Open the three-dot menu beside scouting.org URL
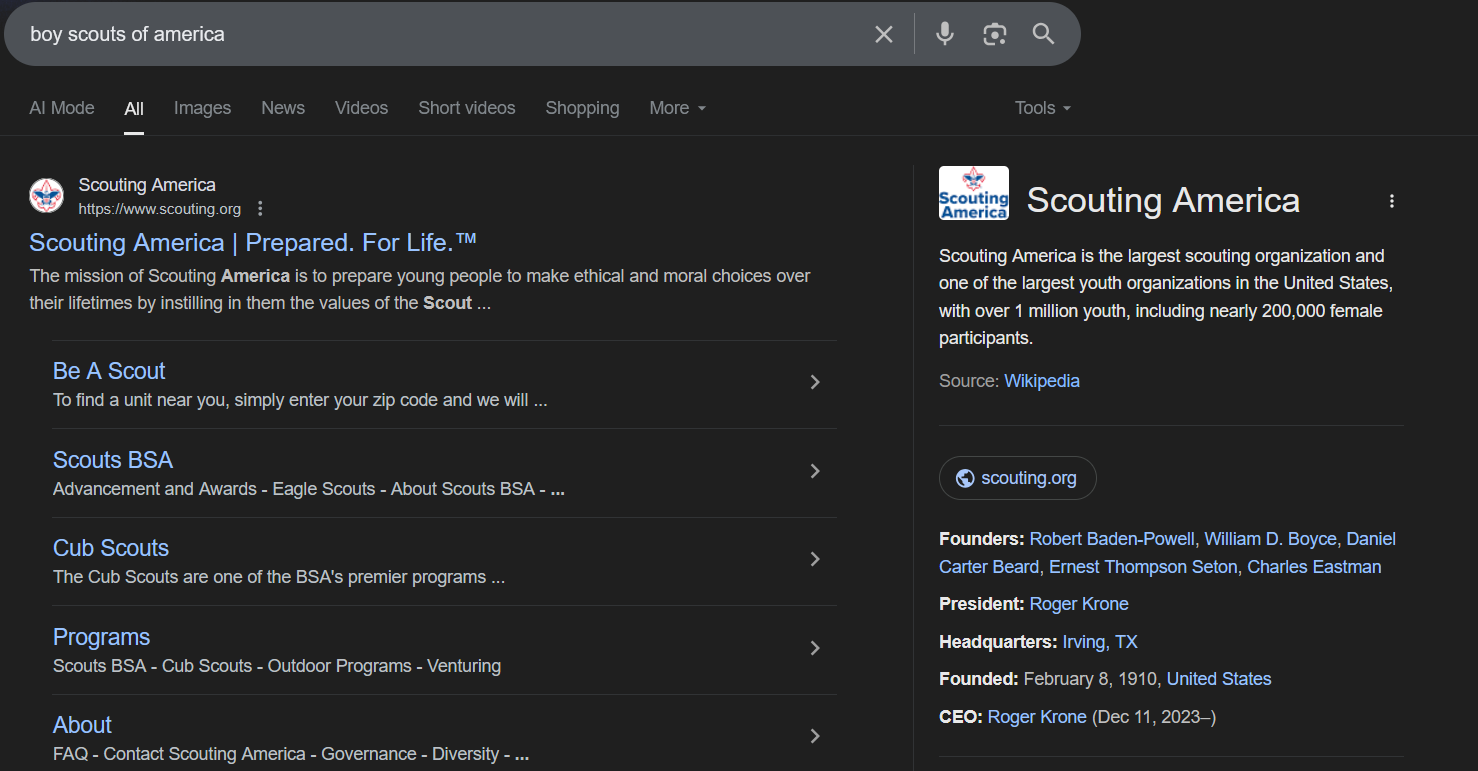Screen dimensions: 1478x771 pyautogui.click(x=260, y=209)
